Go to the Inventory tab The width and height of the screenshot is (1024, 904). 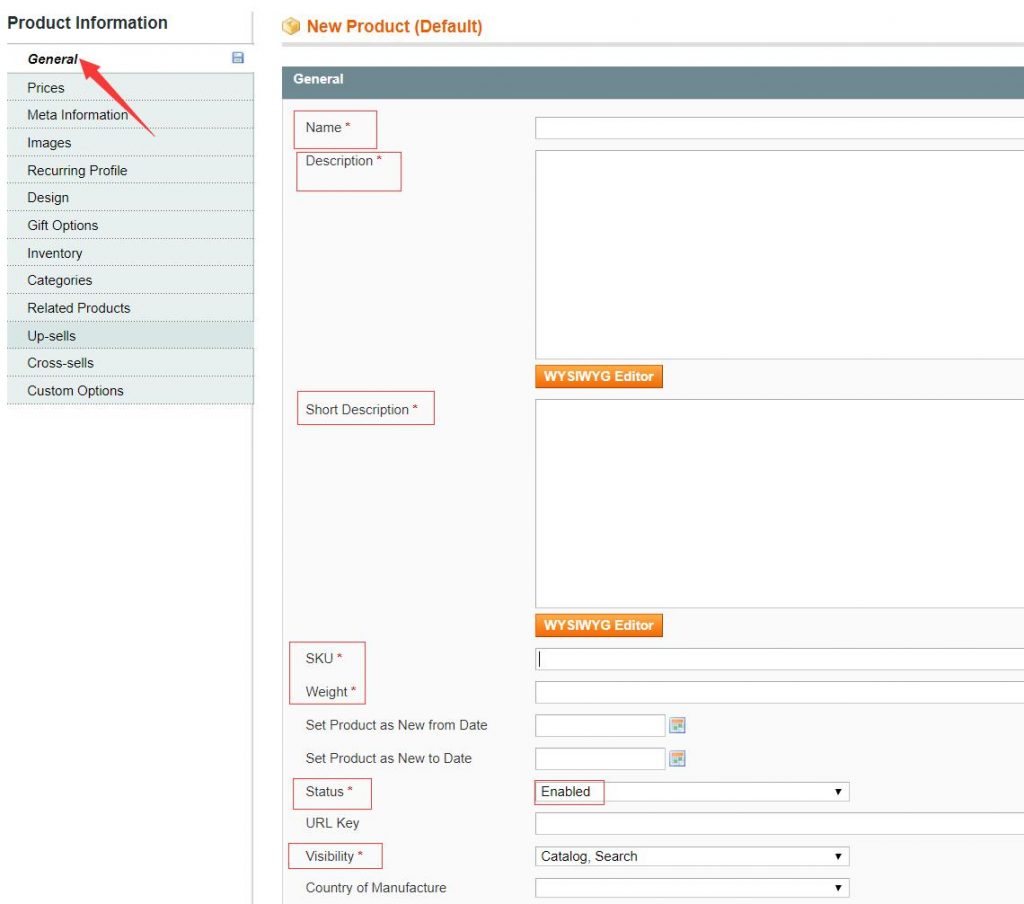(55, 253)
